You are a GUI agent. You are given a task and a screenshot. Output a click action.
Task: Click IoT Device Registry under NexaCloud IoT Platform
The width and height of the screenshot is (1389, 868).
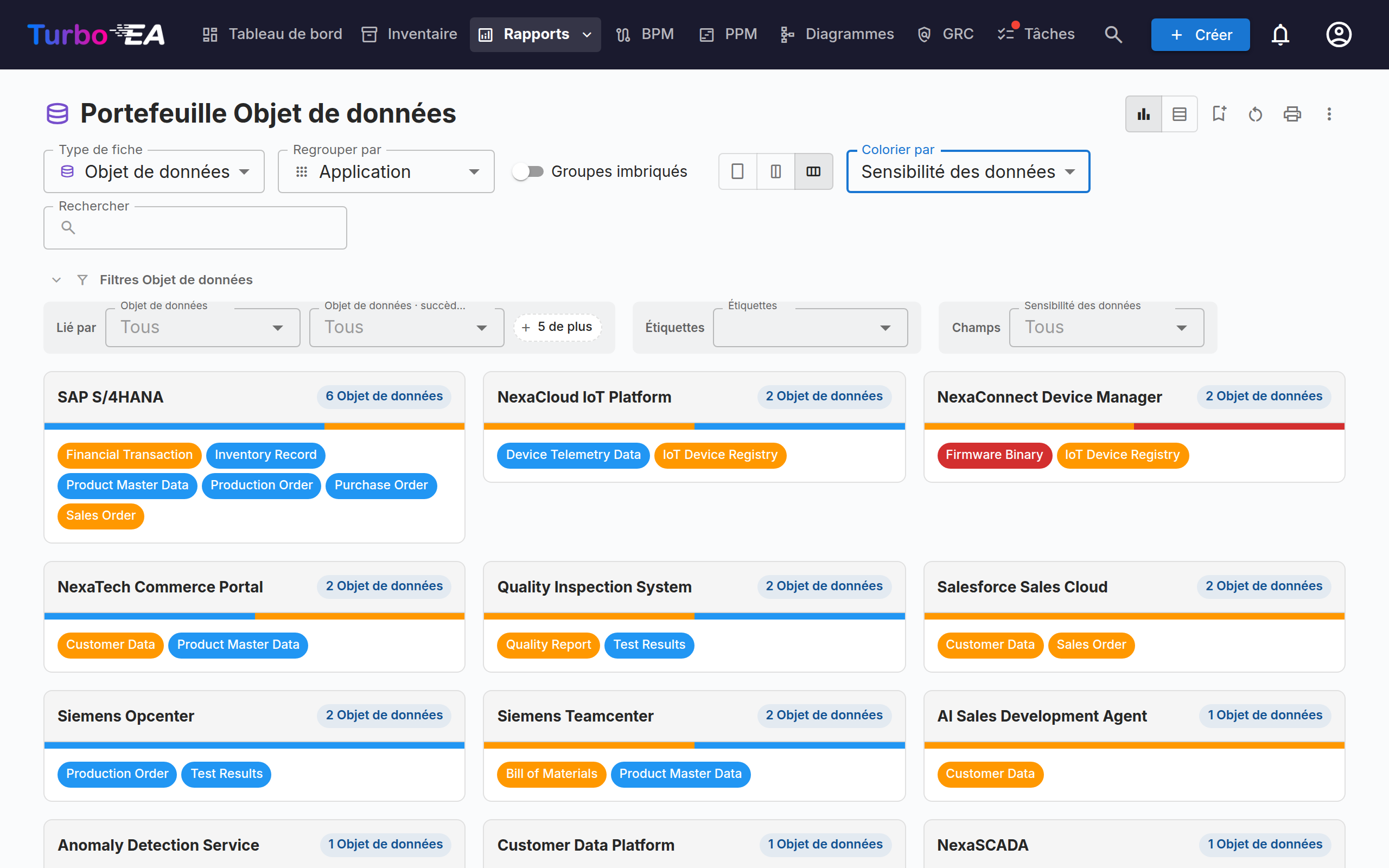[720, 455]
